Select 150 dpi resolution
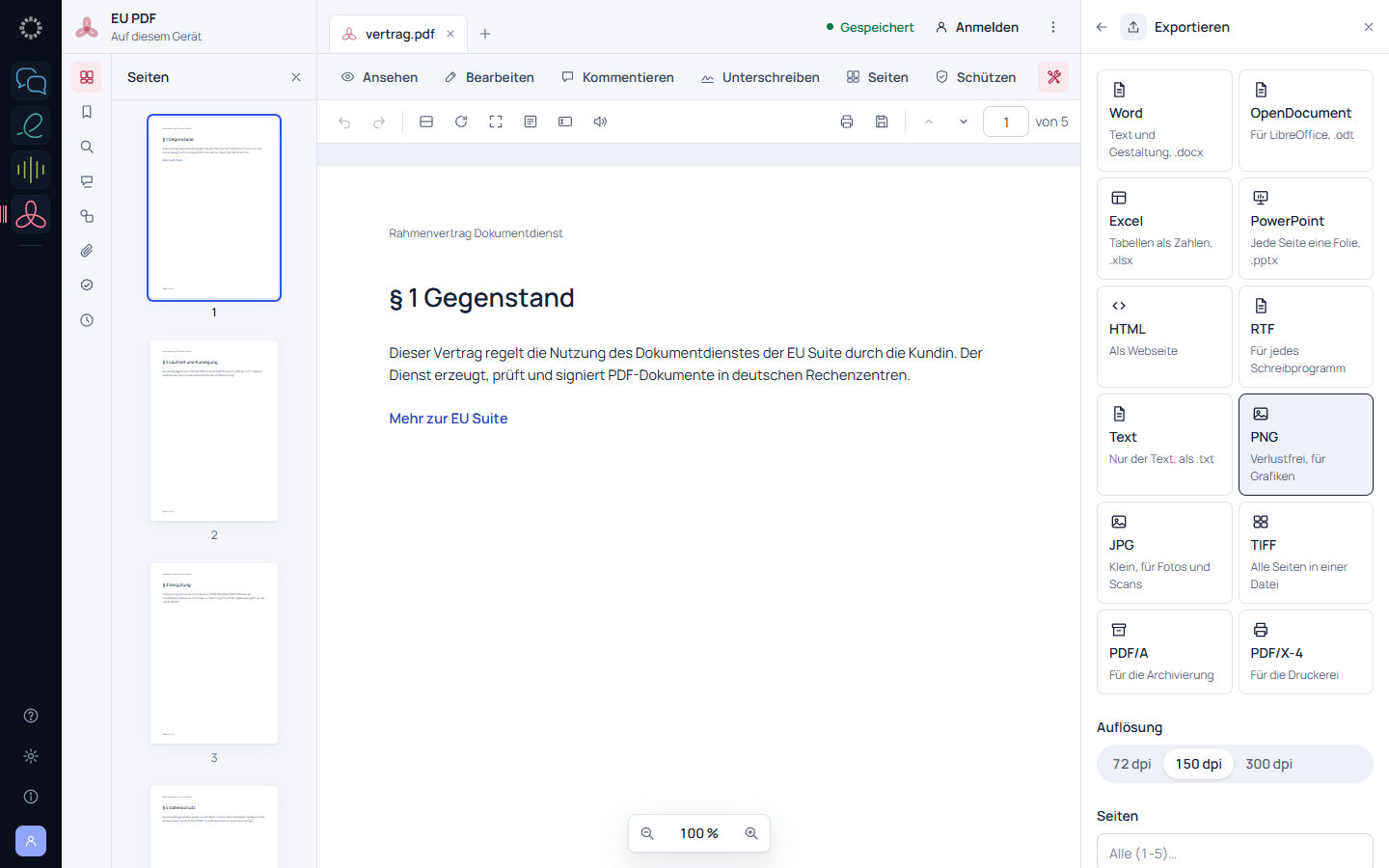Image resolution: width=1389 pixels, height=868 pixels. point(1198,764)
